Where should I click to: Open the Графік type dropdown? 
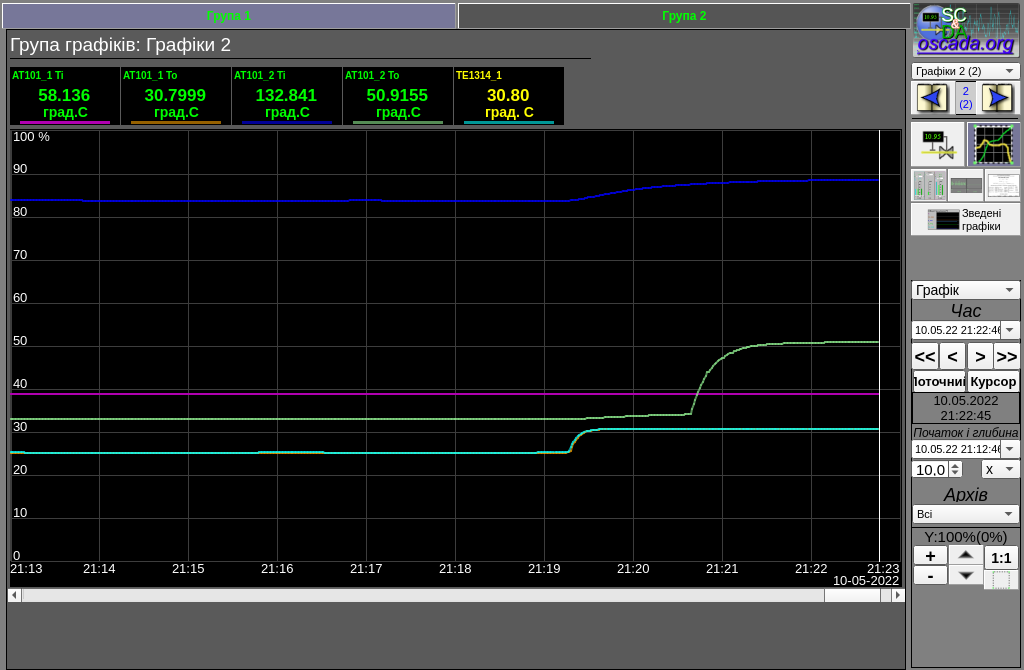pos(965,290)
